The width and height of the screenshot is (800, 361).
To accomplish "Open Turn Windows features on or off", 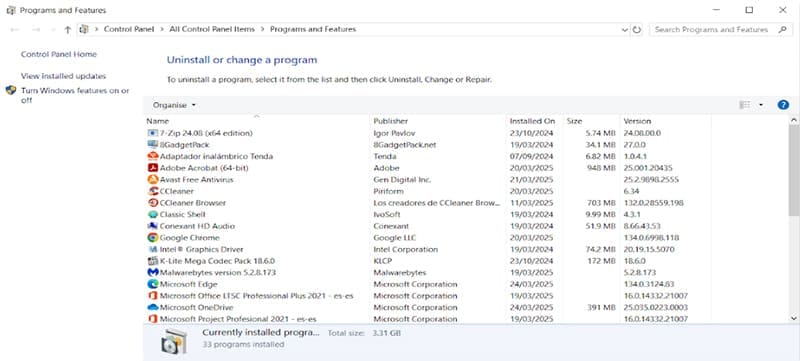I will (75, 95).
